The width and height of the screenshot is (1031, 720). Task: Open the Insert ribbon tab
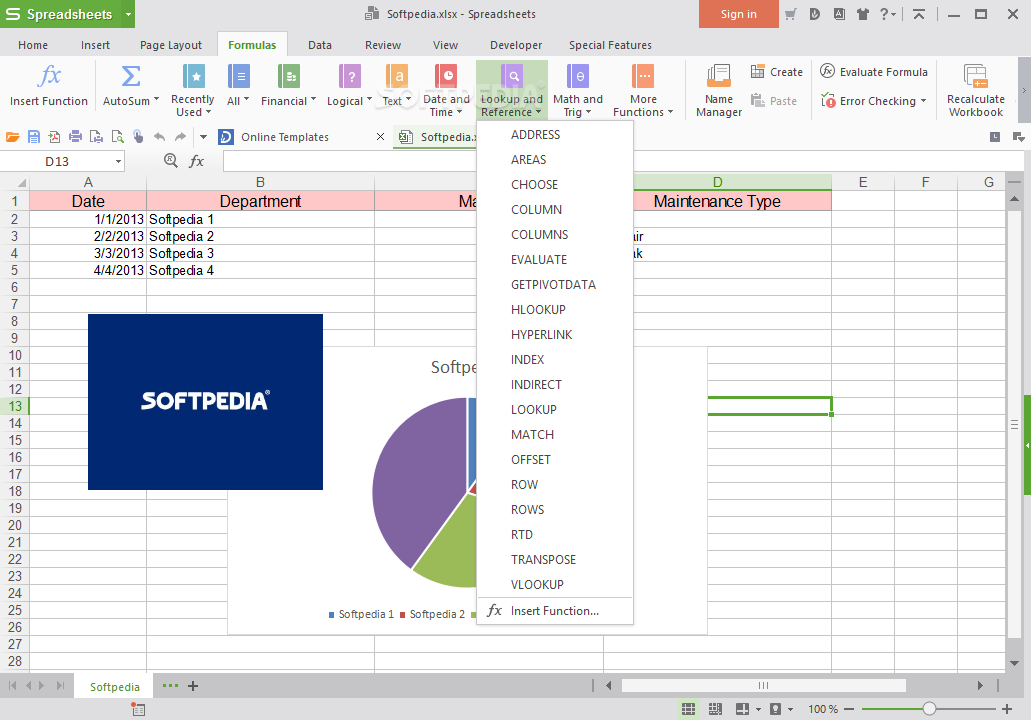(95, 45)
